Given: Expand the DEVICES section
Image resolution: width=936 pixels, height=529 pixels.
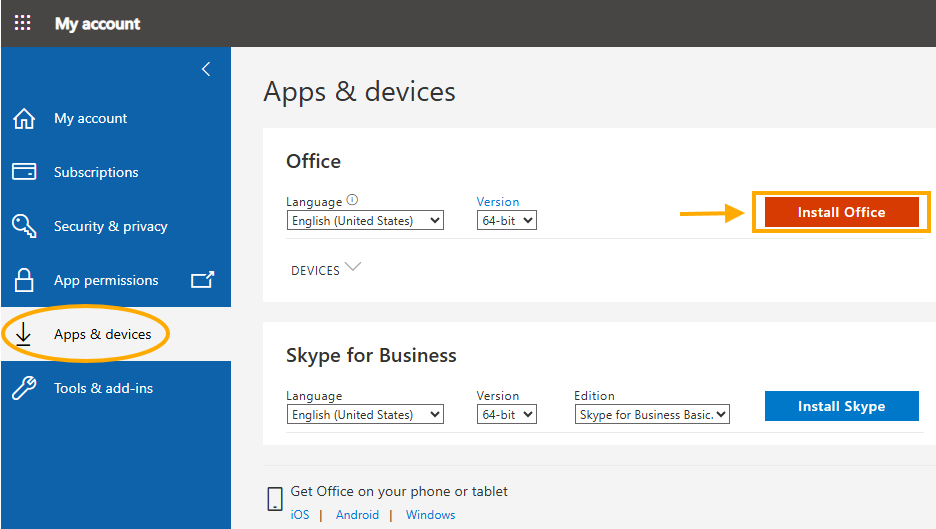Looking at the screenshot, I should pyautogui.click(x=326, y=270).
